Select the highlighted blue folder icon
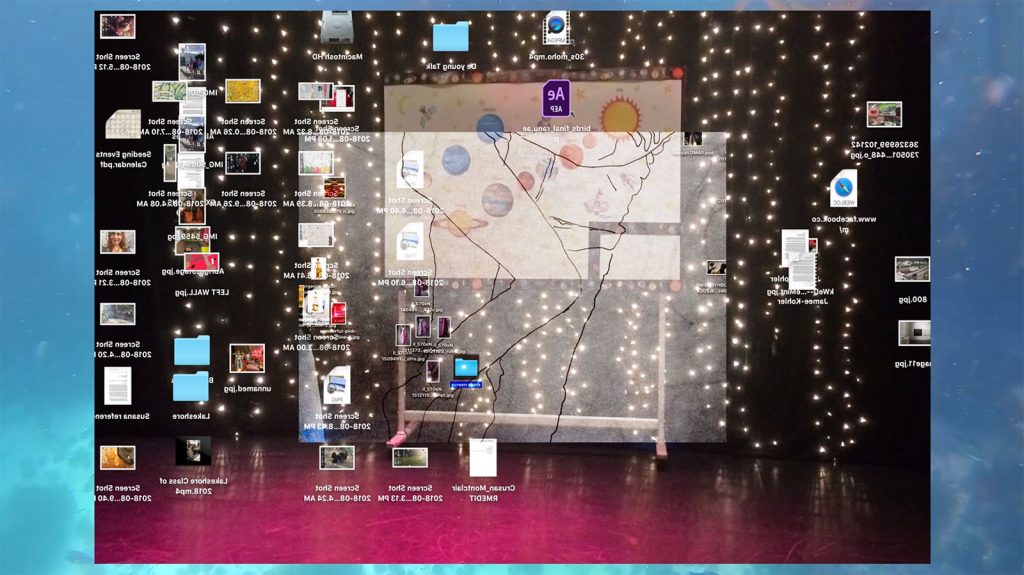Screen dimensions: 1024x575 point(466,368)
